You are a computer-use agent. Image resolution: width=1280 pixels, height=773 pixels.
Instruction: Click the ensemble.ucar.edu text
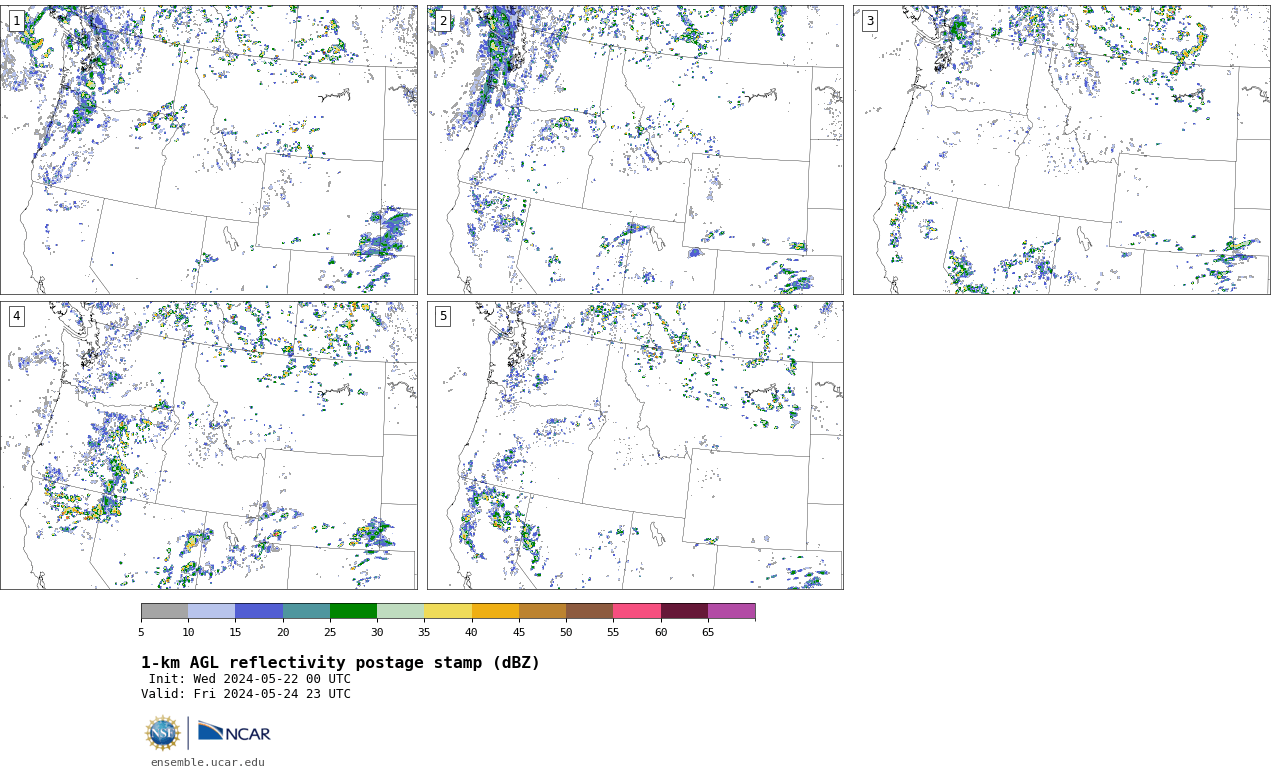point(208,762)
